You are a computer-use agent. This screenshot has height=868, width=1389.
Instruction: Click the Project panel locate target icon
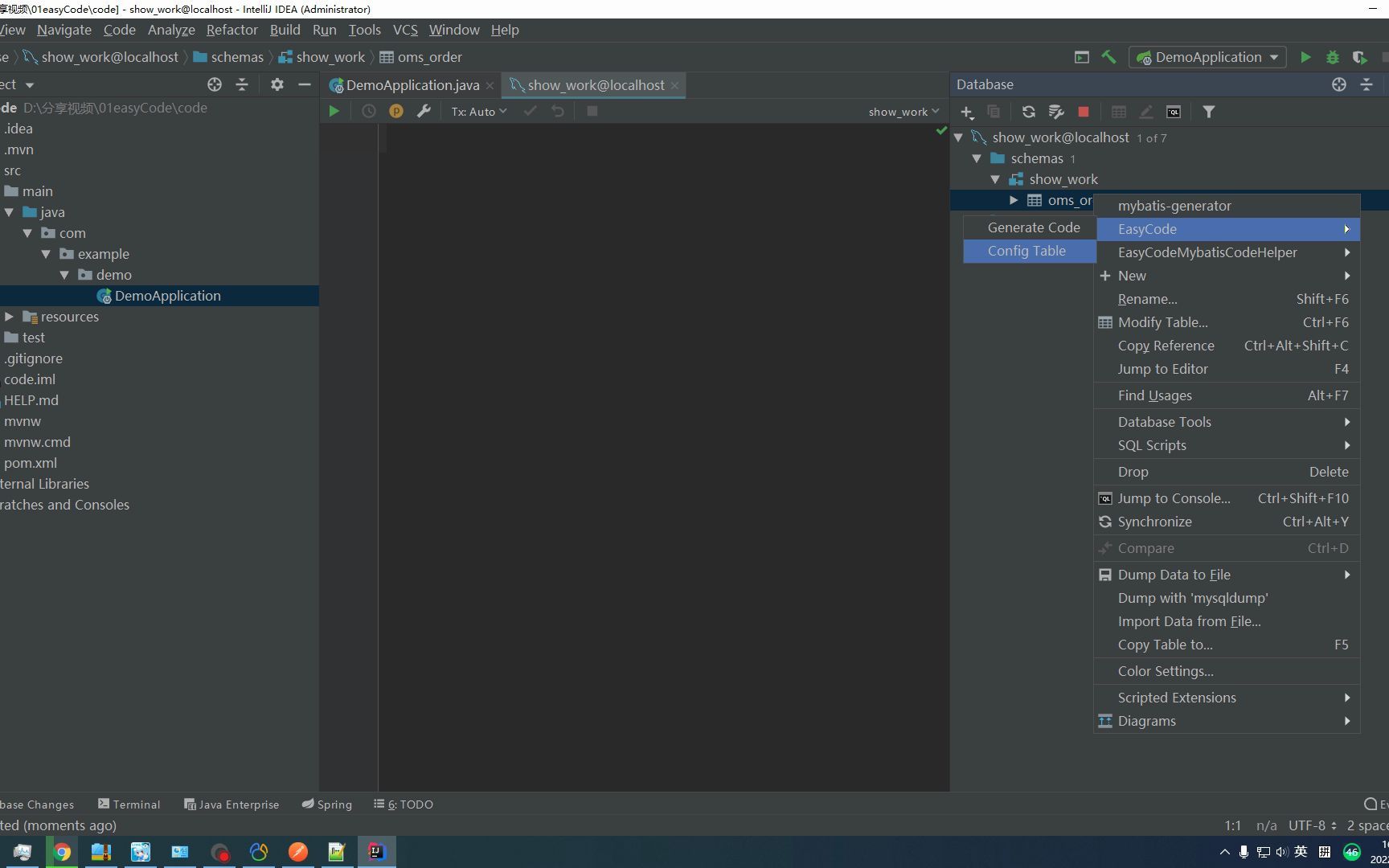coord(215,84)
